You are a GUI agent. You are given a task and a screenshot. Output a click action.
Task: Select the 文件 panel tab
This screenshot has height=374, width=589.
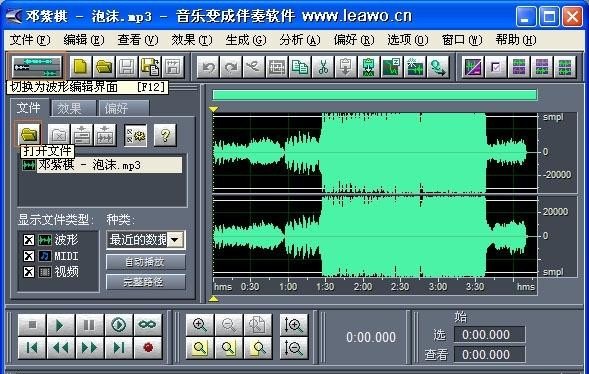(x=29, y=108)
